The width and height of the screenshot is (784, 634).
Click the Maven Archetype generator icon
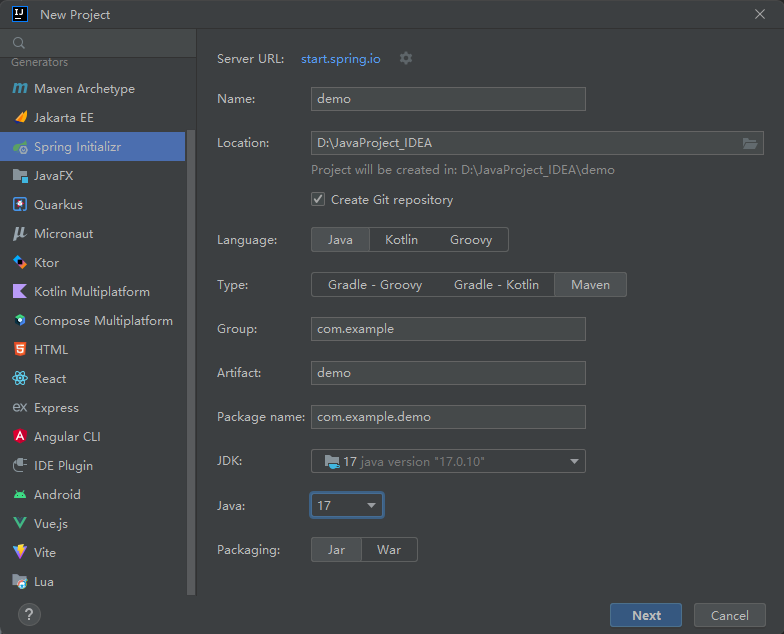click(x=20, y=88)
